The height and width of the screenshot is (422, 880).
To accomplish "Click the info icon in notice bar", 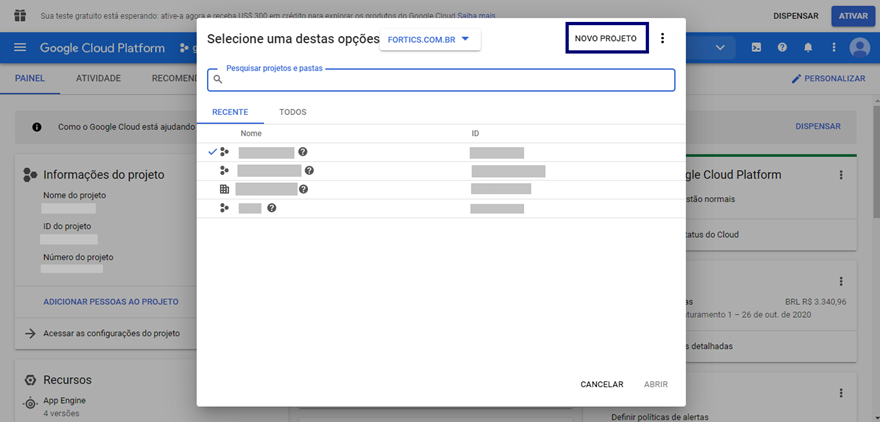I will pos(37,127).
